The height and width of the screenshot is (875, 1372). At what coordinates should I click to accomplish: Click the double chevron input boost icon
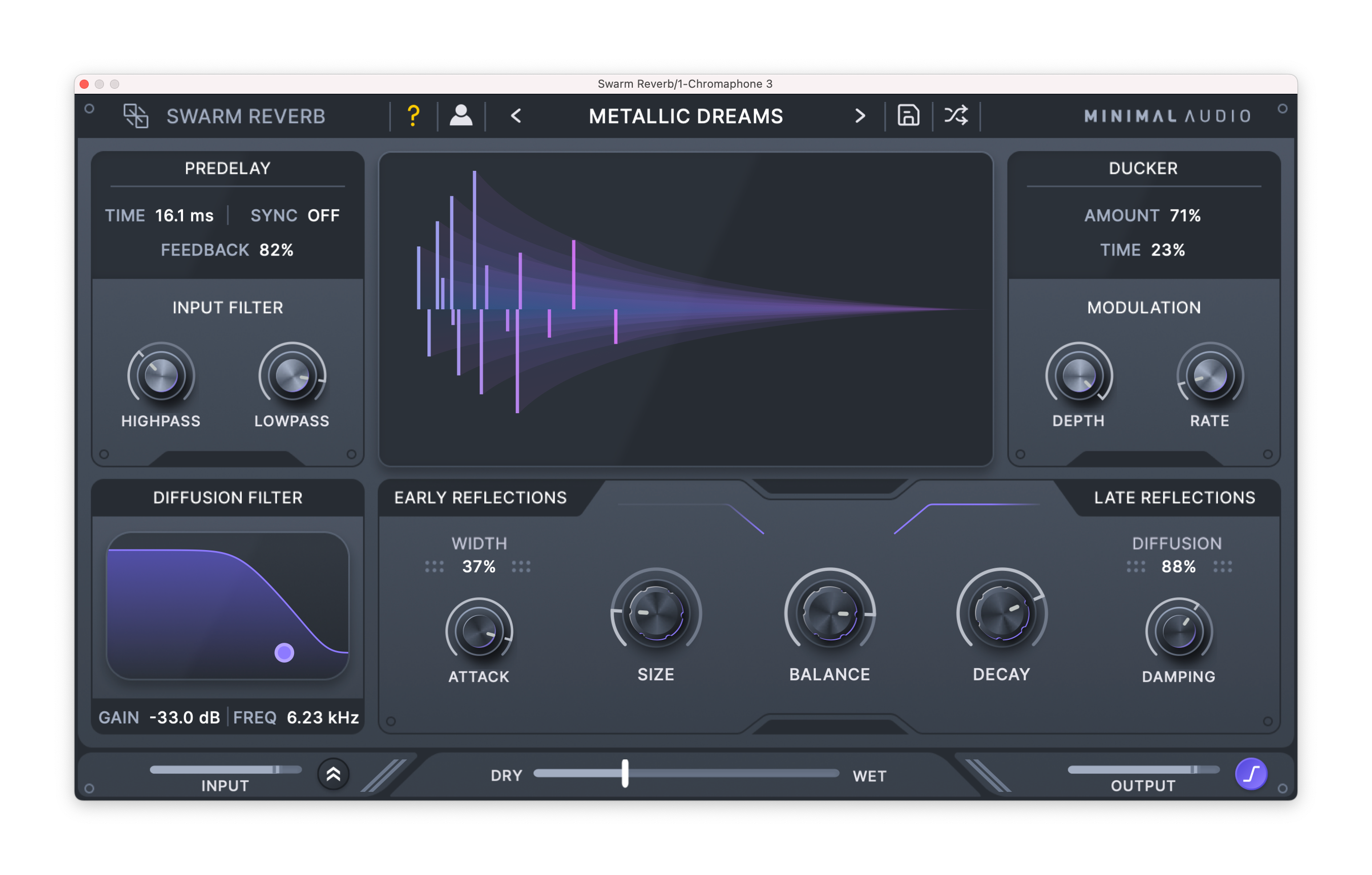point(333,774)
